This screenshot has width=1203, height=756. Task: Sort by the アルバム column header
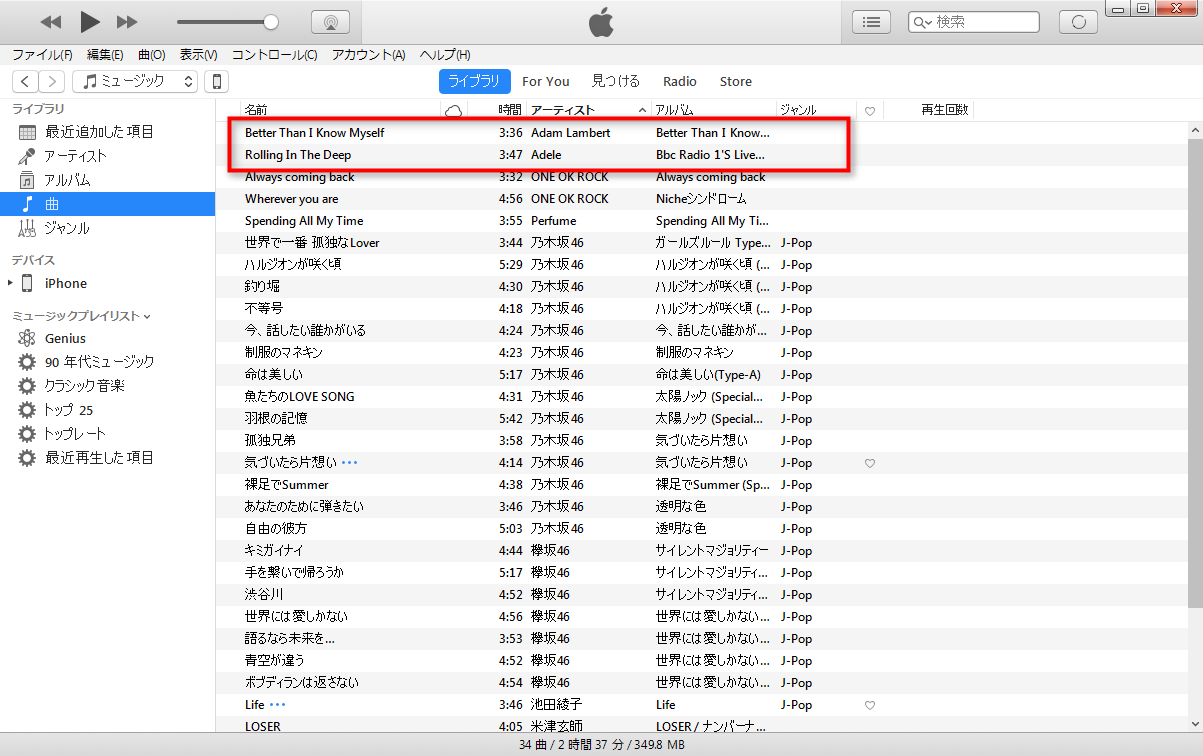coord(714,110)
